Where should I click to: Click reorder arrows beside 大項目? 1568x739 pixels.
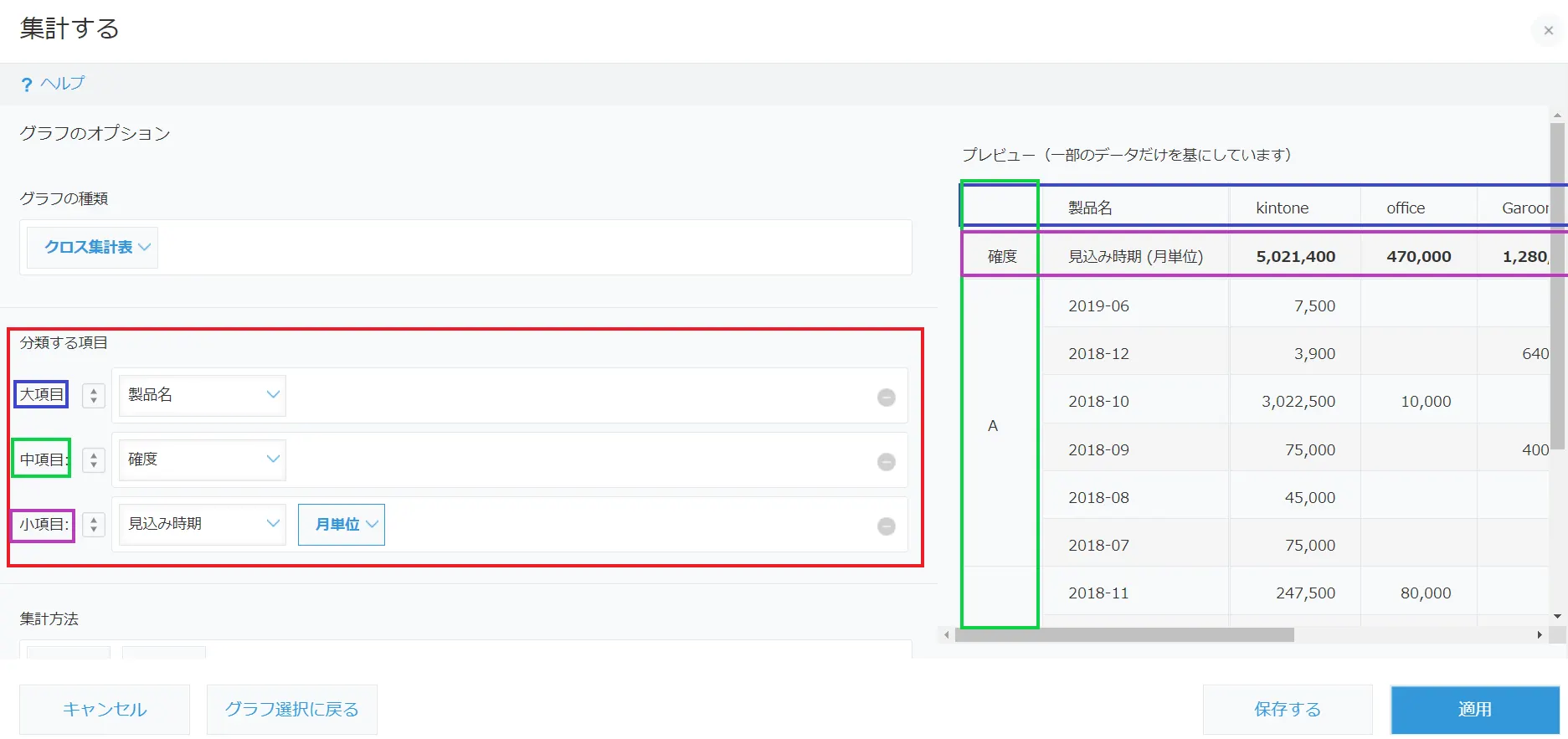94,396
